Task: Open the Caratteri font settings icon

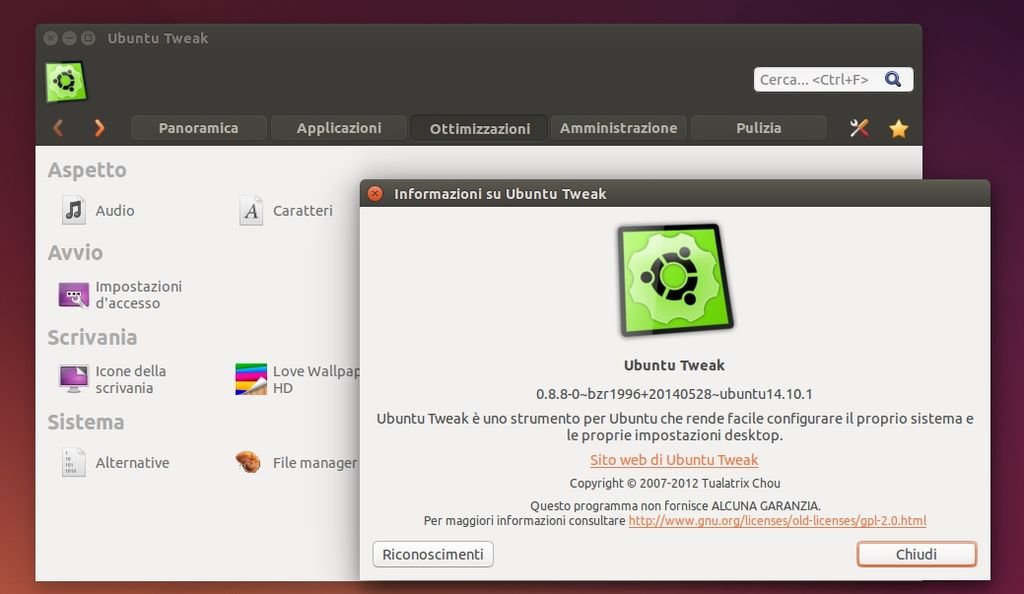Action: [251, 210]
